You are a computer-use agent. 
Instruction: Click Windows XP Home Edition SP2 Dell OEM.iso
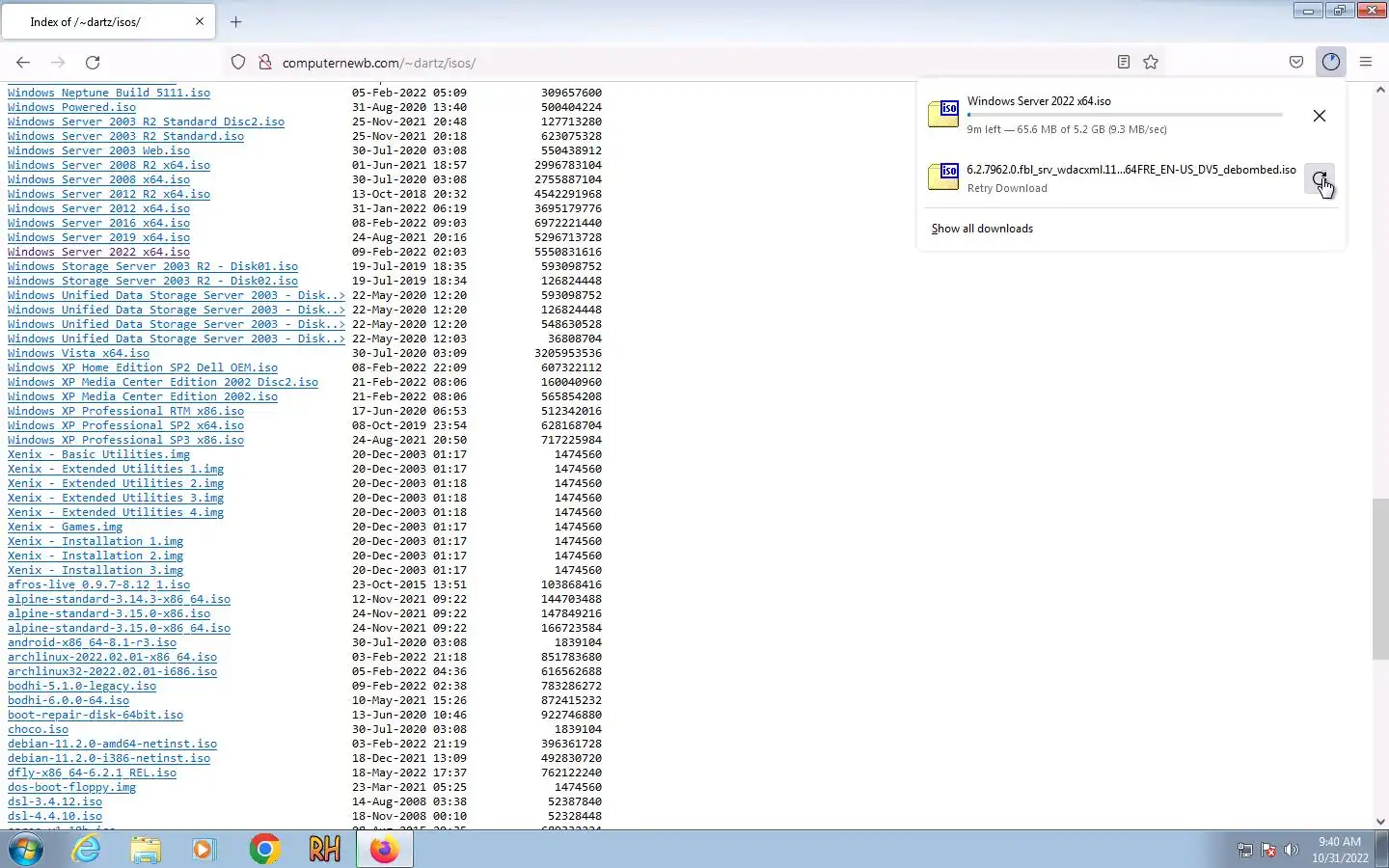[x=143, y=367]
